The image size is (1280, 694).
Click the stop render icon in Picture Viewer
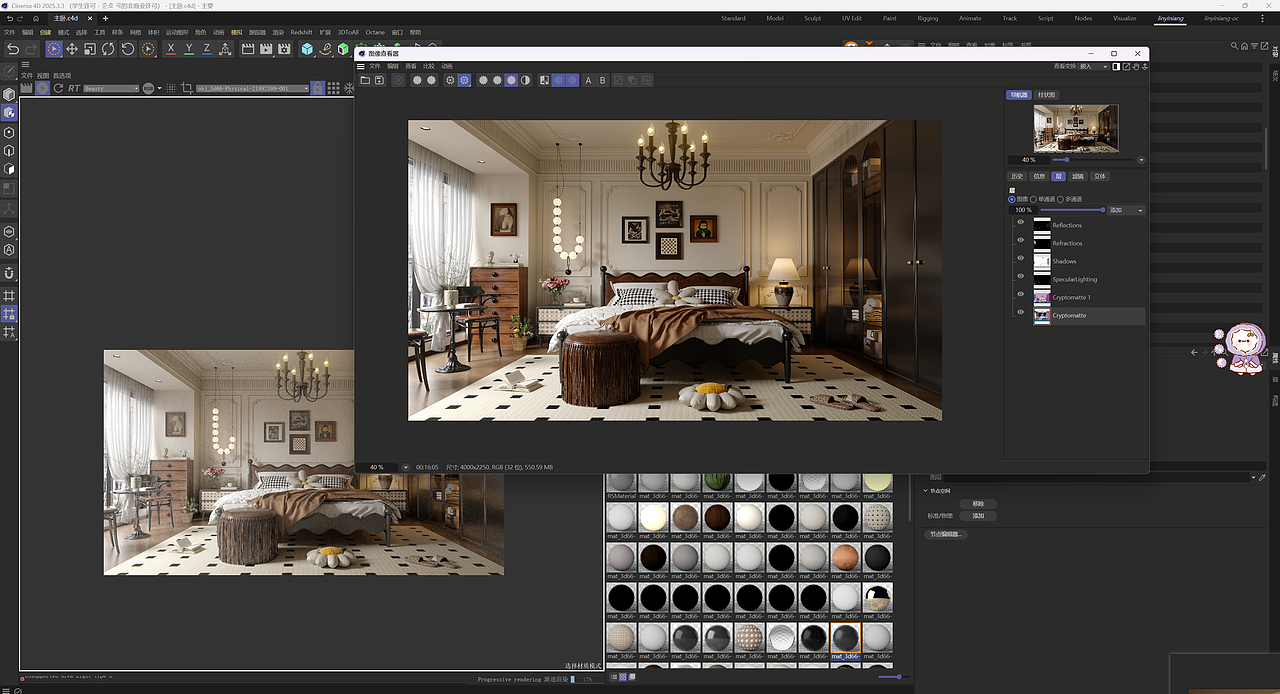click(398, 80)
